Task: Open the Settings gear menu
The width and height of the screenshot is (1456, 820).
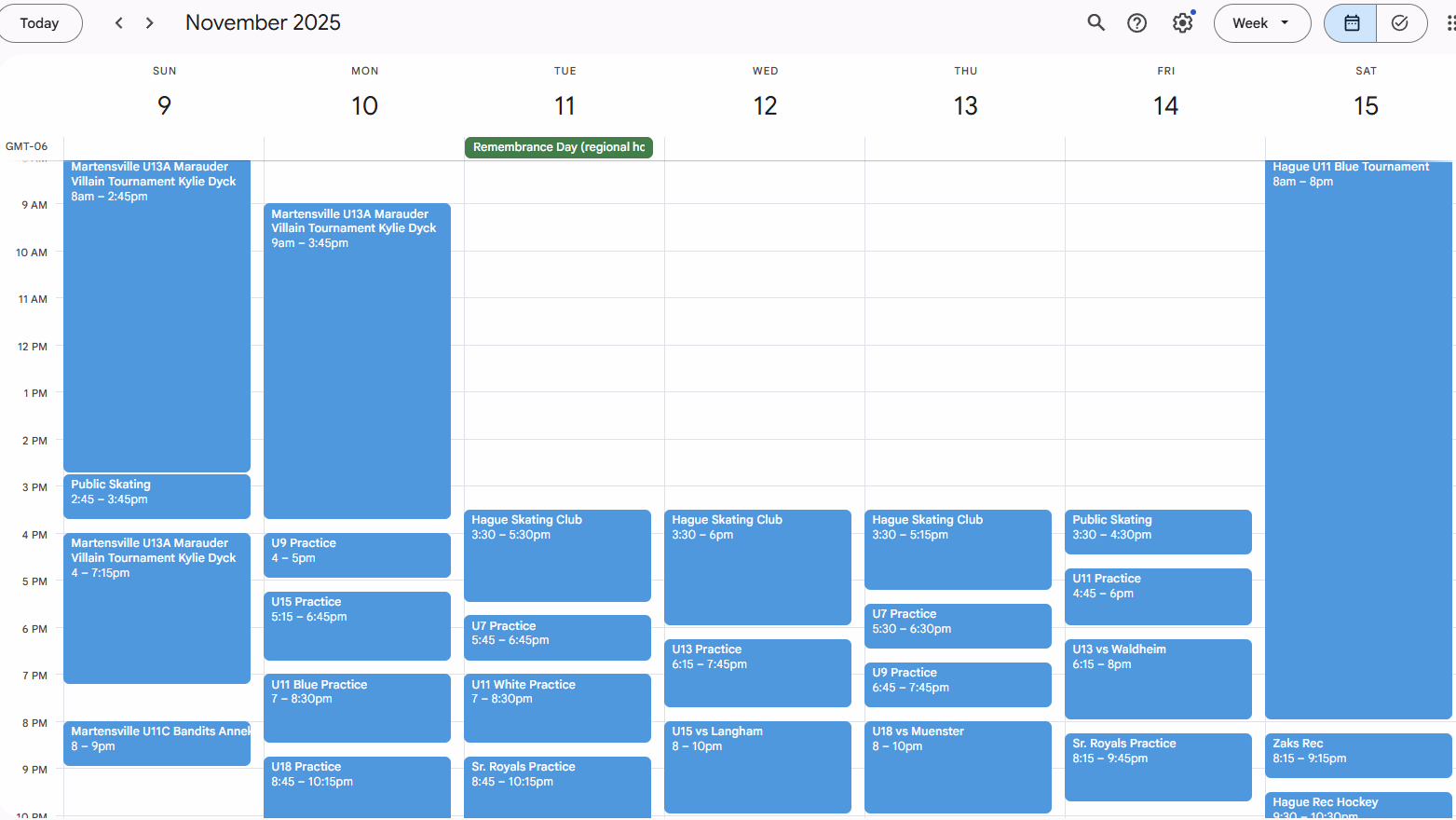Action: point(1182,23)
